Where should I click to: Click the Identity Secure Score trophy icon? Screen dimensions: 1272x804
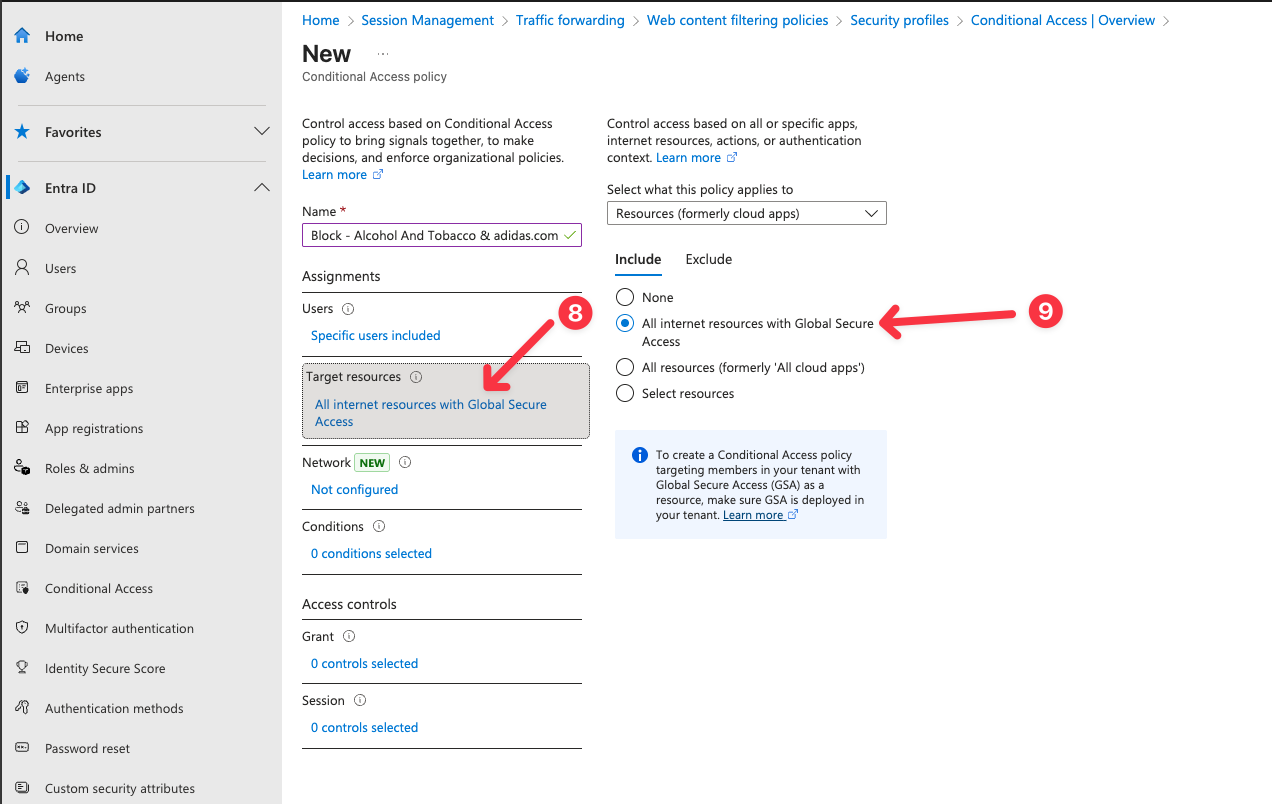point(22,668)
